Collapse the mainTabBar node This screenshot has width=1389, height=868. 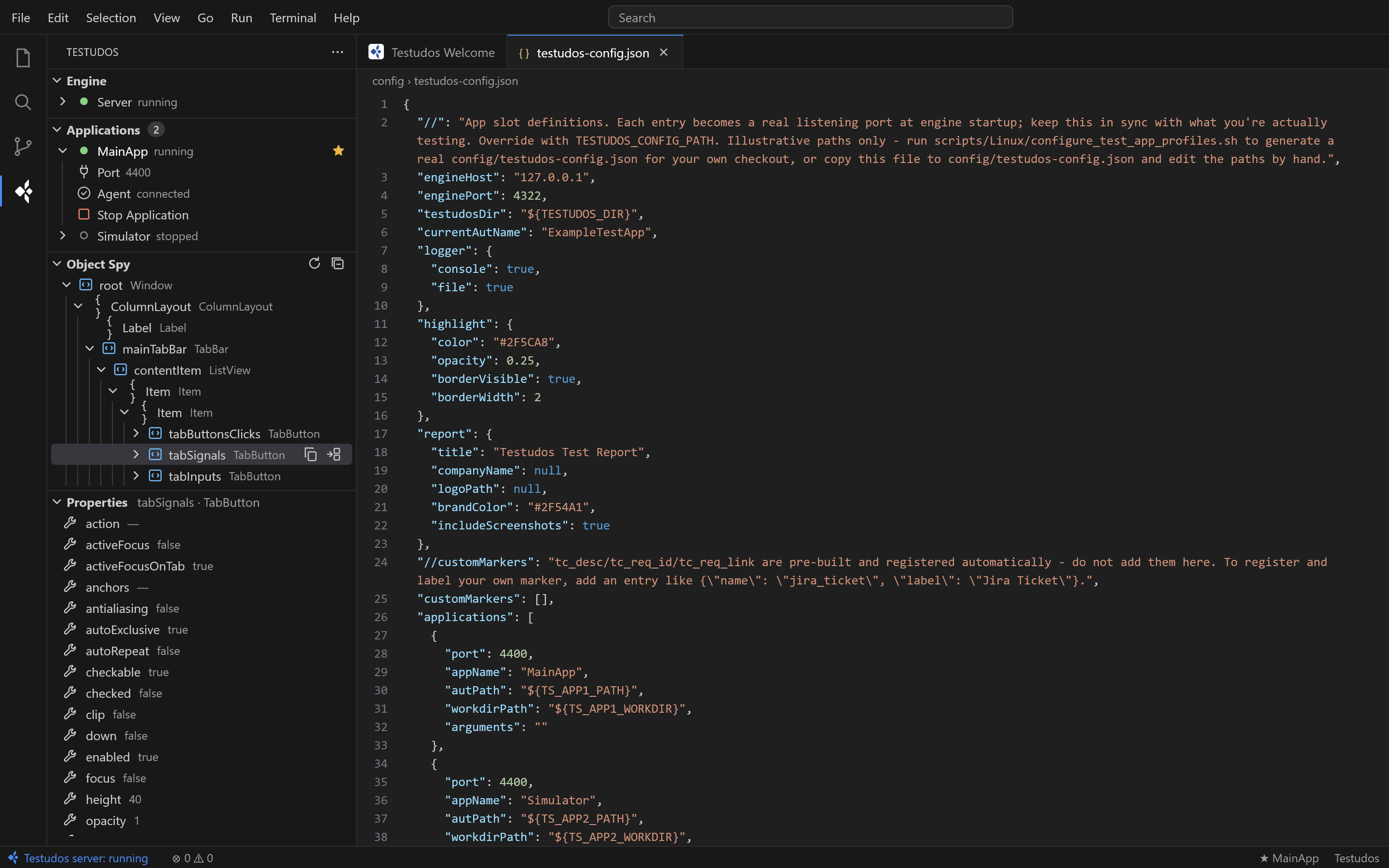point(90,349)
